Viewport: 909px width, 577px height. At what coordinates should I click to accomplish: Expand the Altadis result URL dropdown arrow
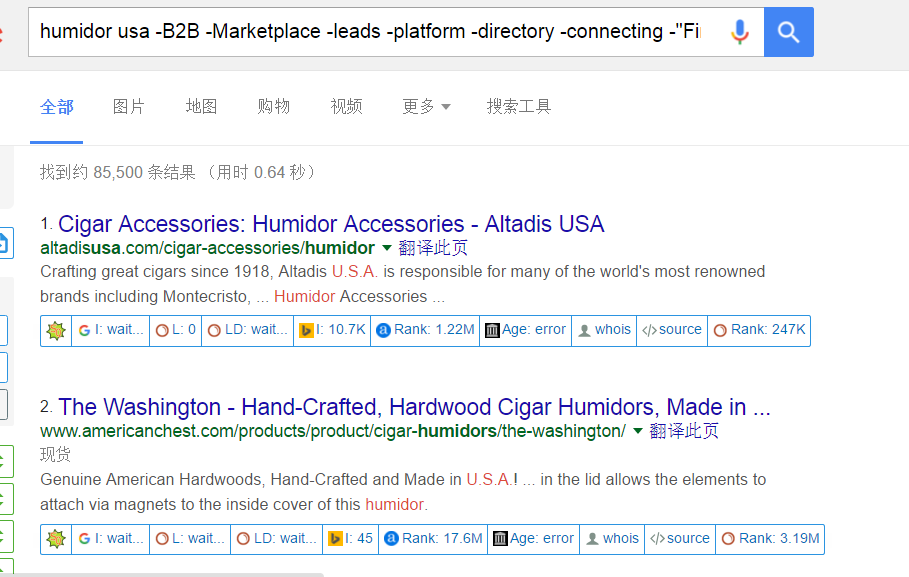click(x=387, y=248)
